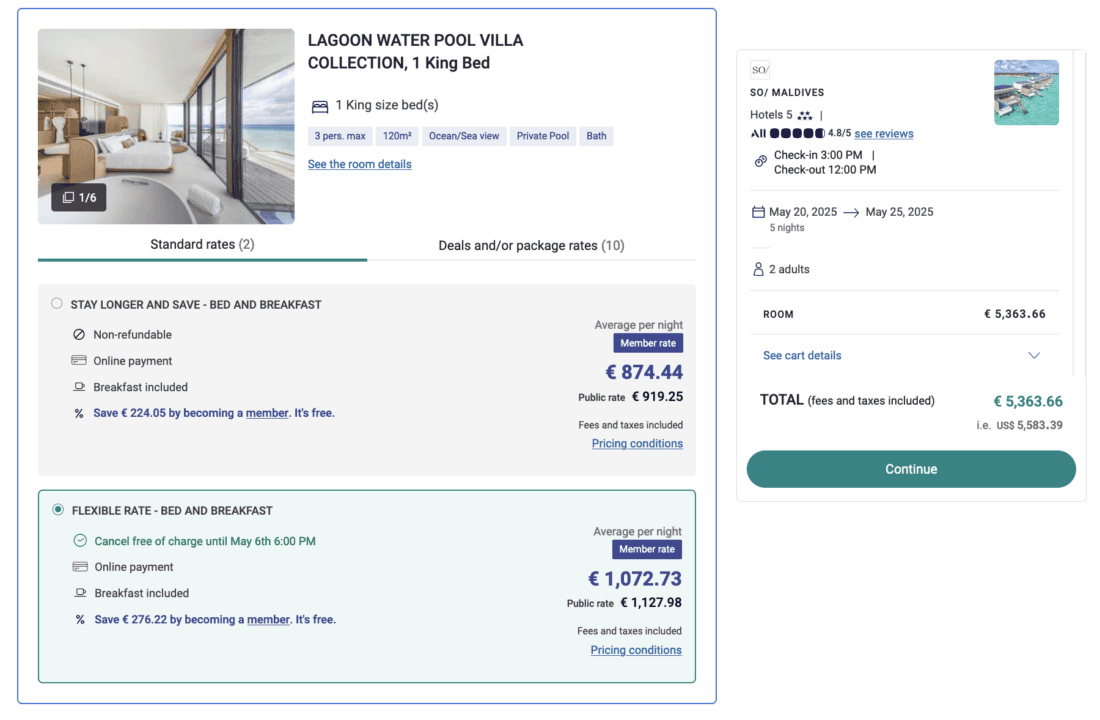Open Pricing conditions under the €874.44 rate

pos(637,444)
